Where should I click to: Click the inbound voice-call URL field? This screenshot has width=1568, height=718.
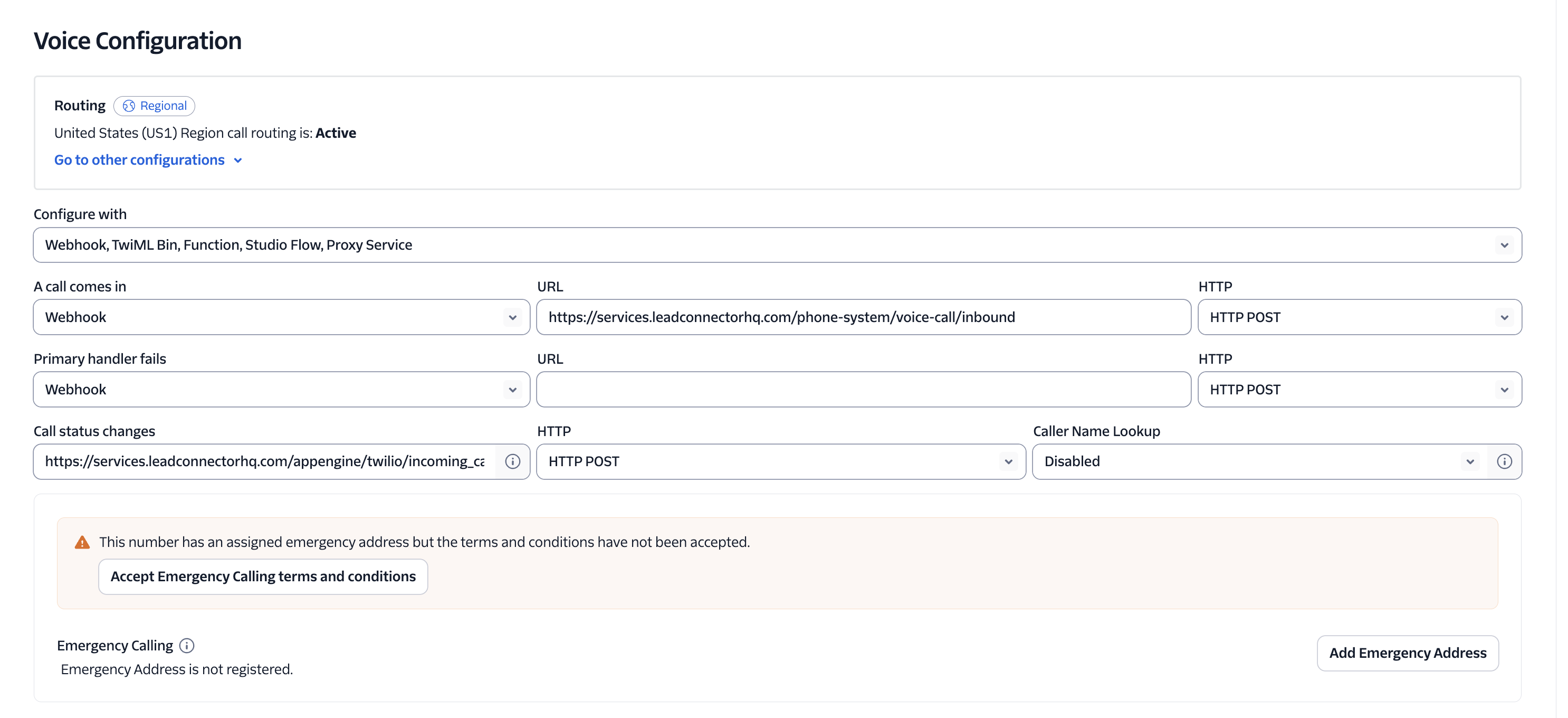(x=863, y=317)
